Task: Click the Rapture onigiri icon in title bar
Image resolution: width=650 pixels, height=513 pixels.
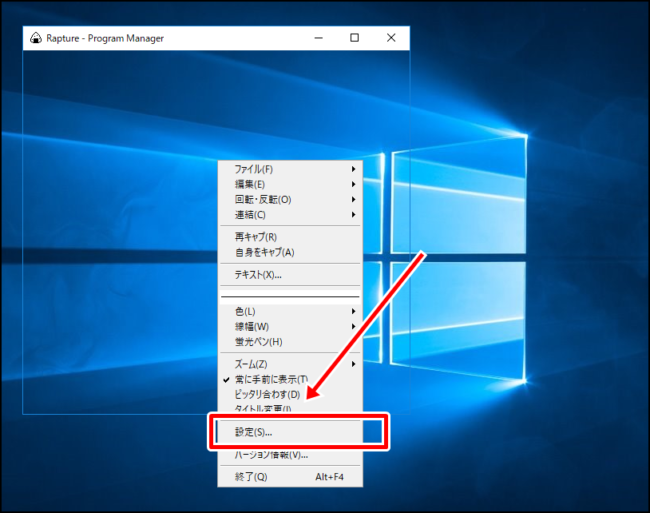Action: tap(36, 38)
